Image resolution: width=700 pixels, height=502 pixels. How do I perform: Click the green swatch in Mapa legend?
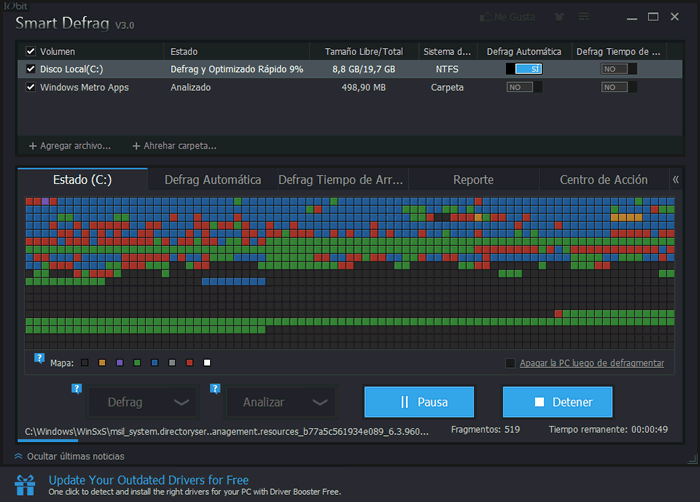pos(137,363)
